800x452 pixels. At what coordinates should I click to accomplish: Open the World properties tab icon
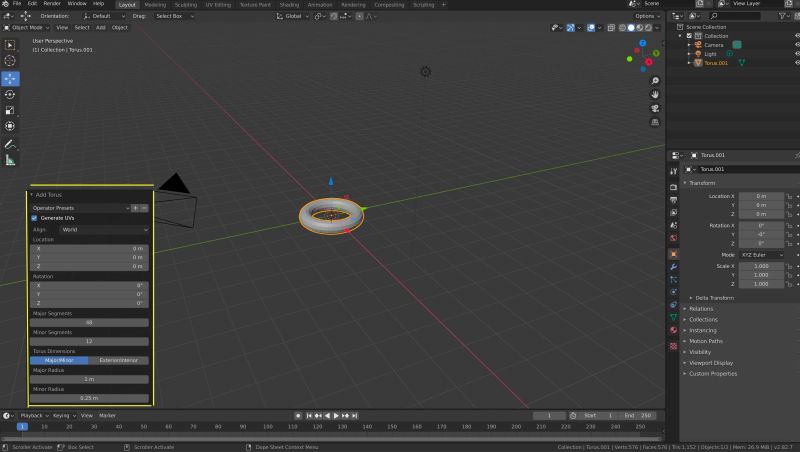[x=673, y=238]
